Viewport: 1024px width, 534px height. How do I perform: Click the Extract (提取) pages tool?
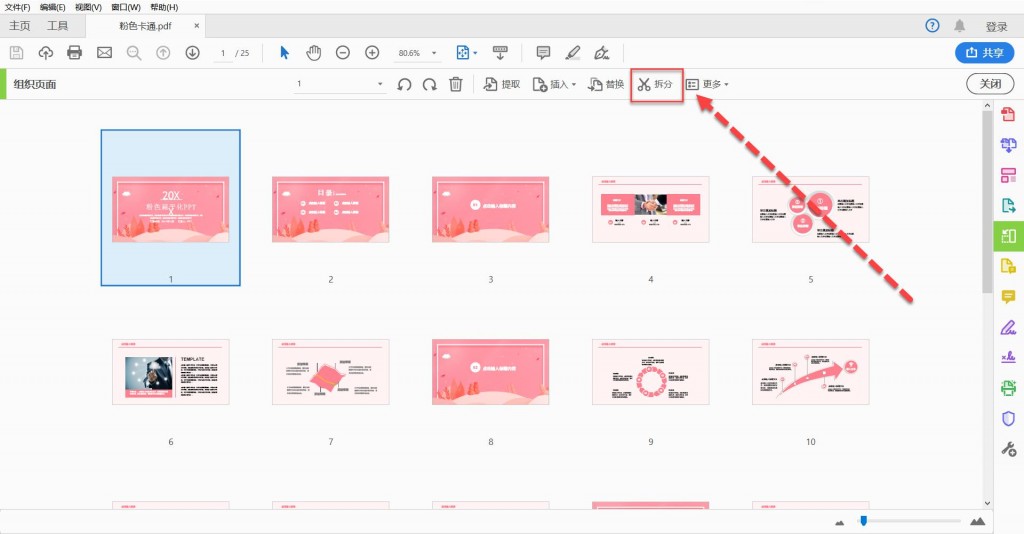[502, 84]
